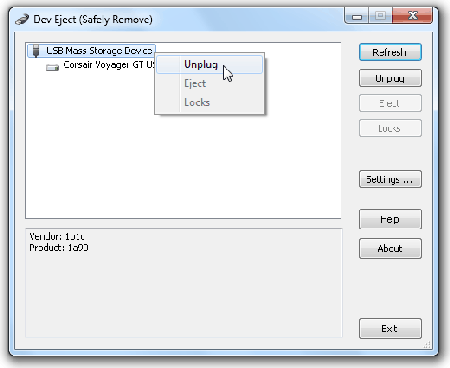Choose Locks from the context menu
450x368 pixels.
(210, 102)
